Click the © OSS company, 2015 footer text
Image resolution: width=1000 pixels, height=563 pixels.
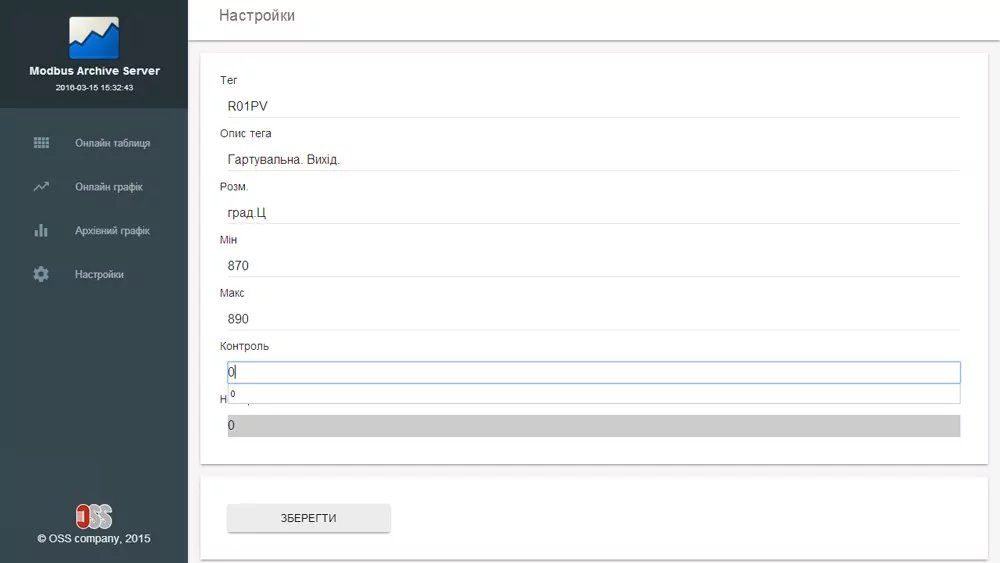click(x=94, y=539)
